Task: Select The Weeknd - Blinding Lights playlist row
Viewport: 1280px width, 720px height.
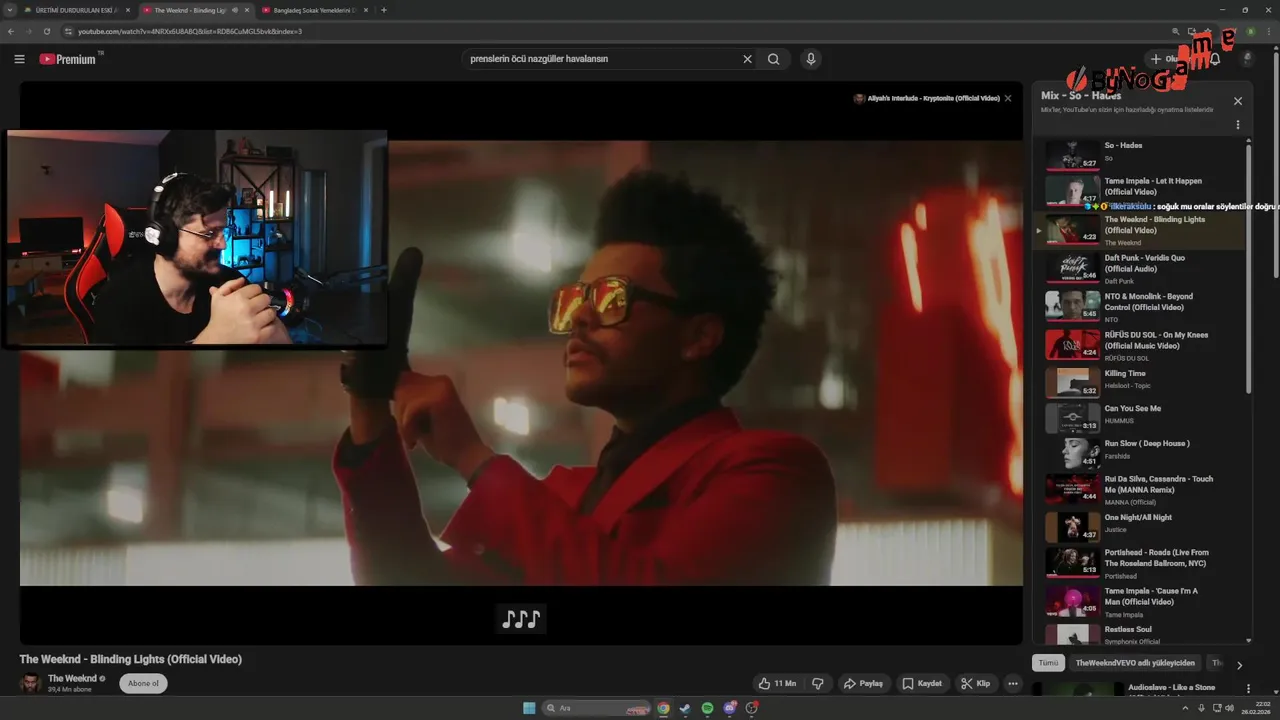Action: click(x=1139, y=230)
